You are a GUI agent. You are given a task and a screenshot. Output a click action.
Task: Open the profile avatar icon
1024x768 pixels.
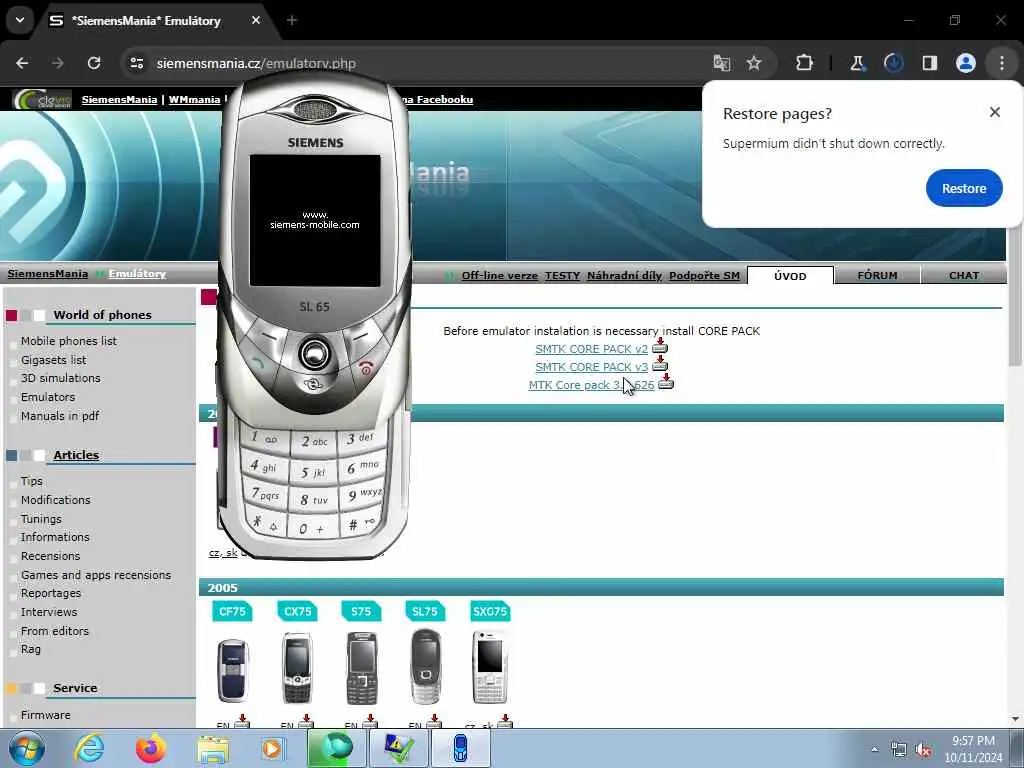pos(966,63)
